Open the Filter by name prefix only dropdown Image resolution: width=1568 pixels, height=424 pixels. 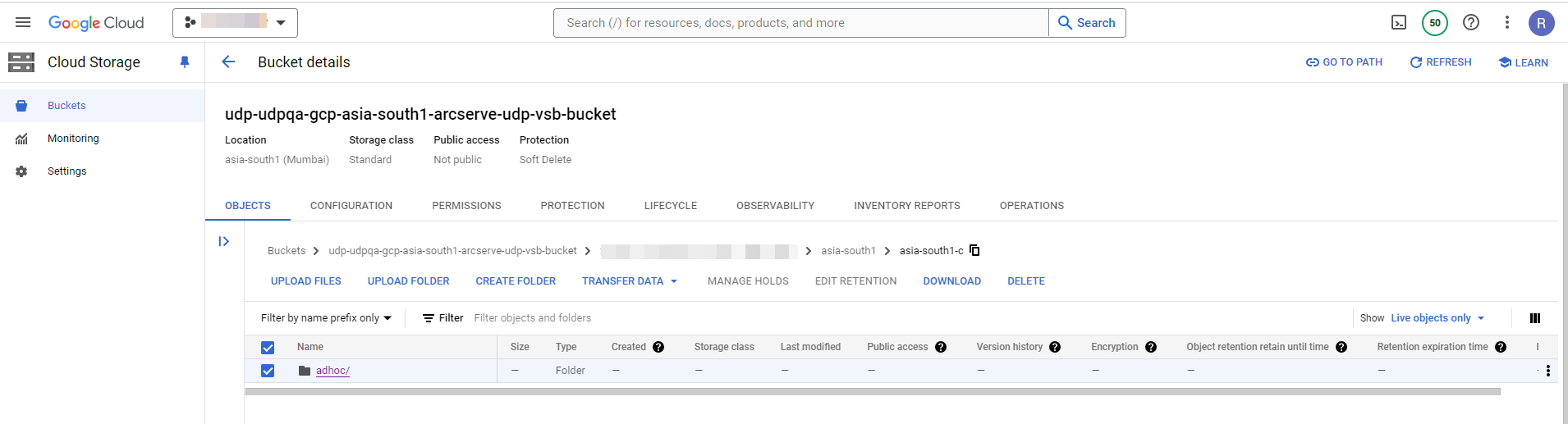point(326,318)
